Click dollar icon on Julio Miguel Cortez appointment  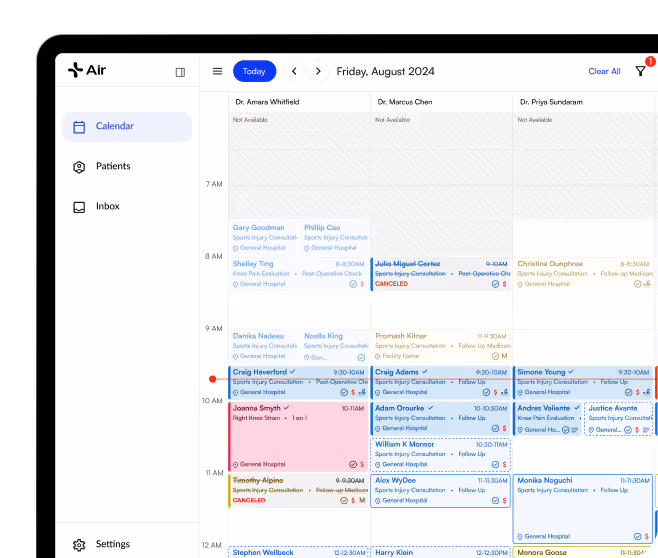[504, 284]
